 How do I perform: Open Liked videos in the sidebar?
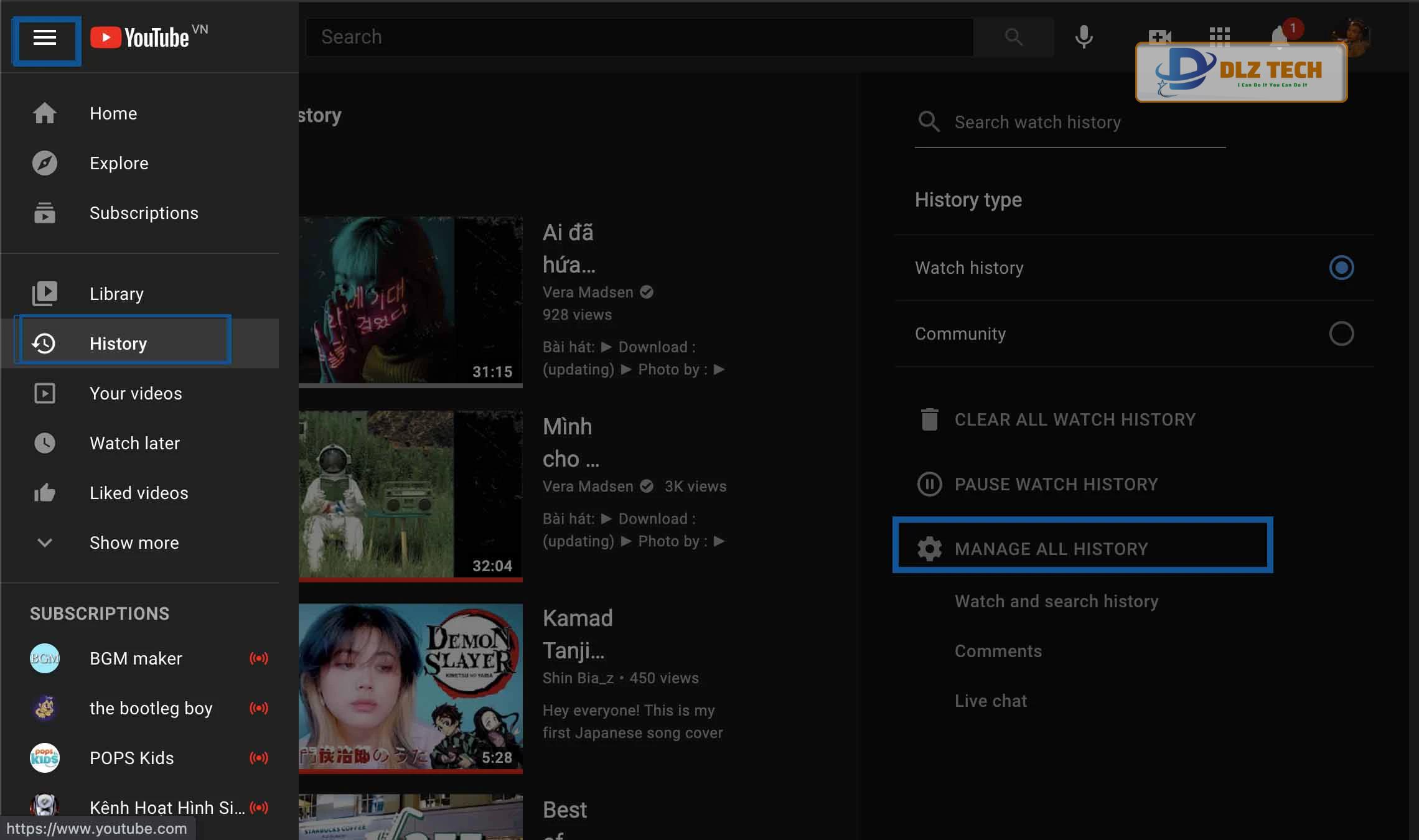140,493
